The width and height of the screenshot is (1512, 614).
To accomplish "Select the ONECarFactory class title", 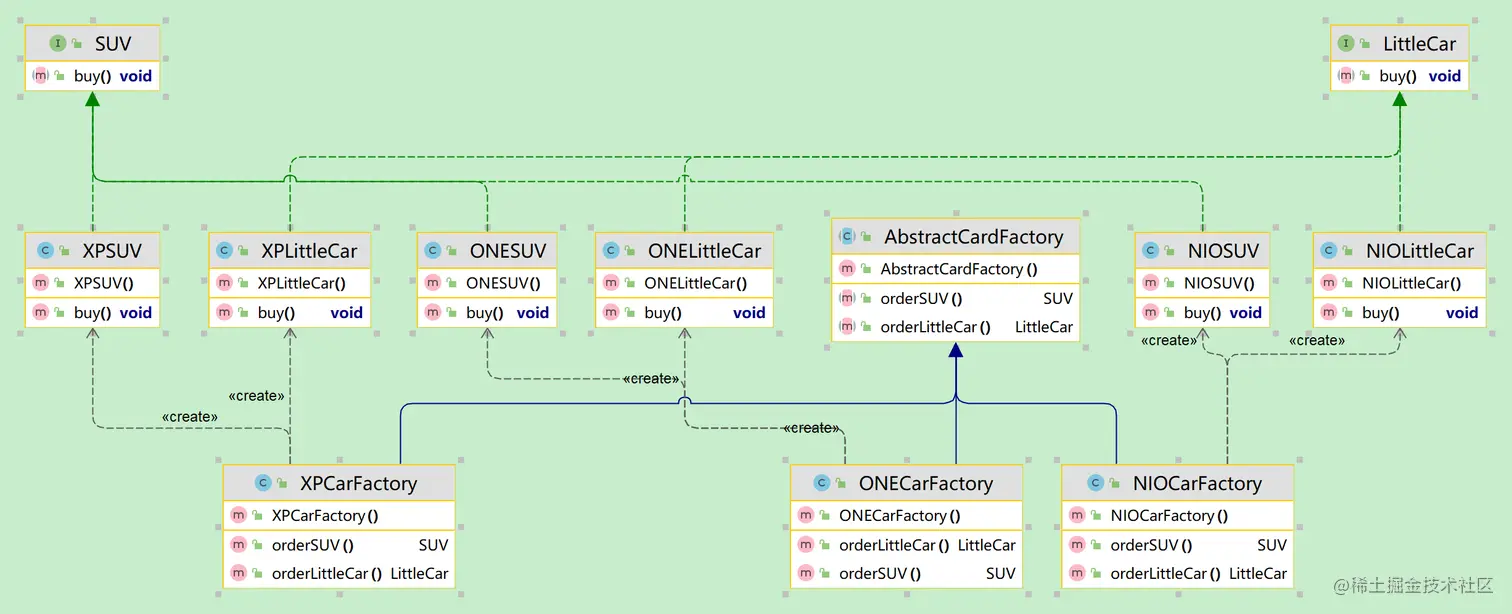I will (926, 483).
